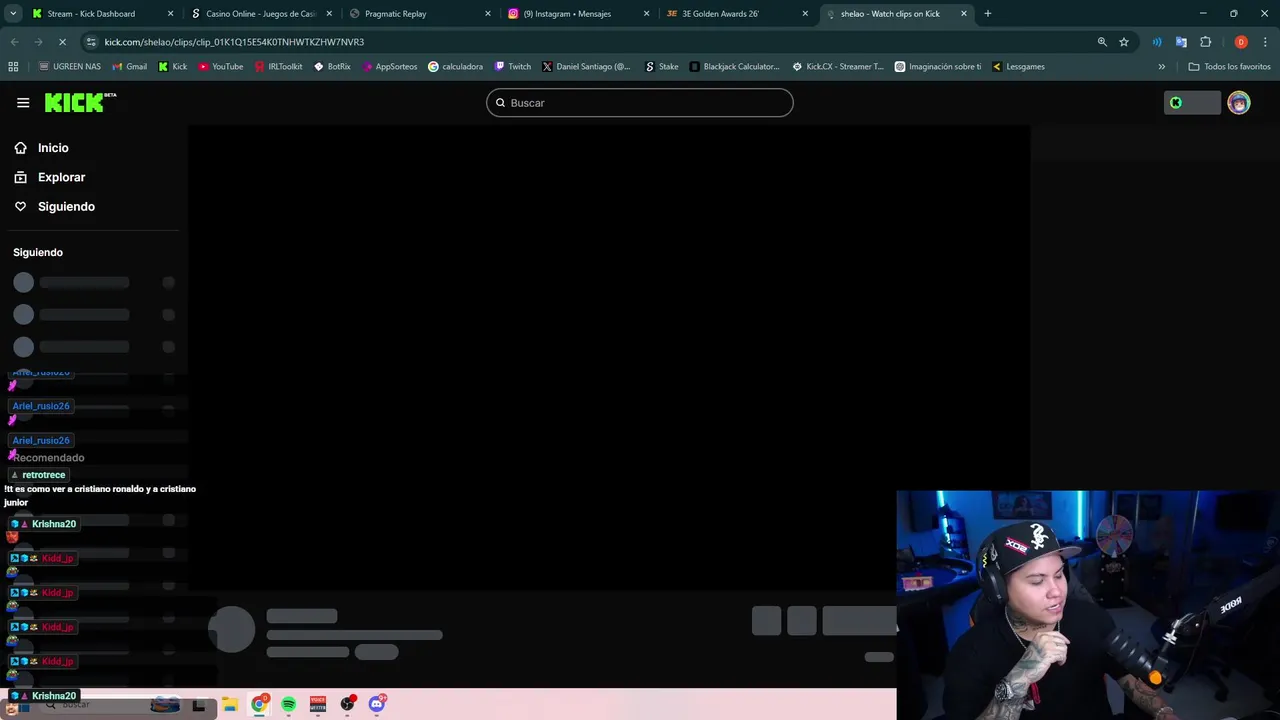Open the Google Translate extension icon
This screenshot has height=720, width=1280.
(x=1181, y=42)
